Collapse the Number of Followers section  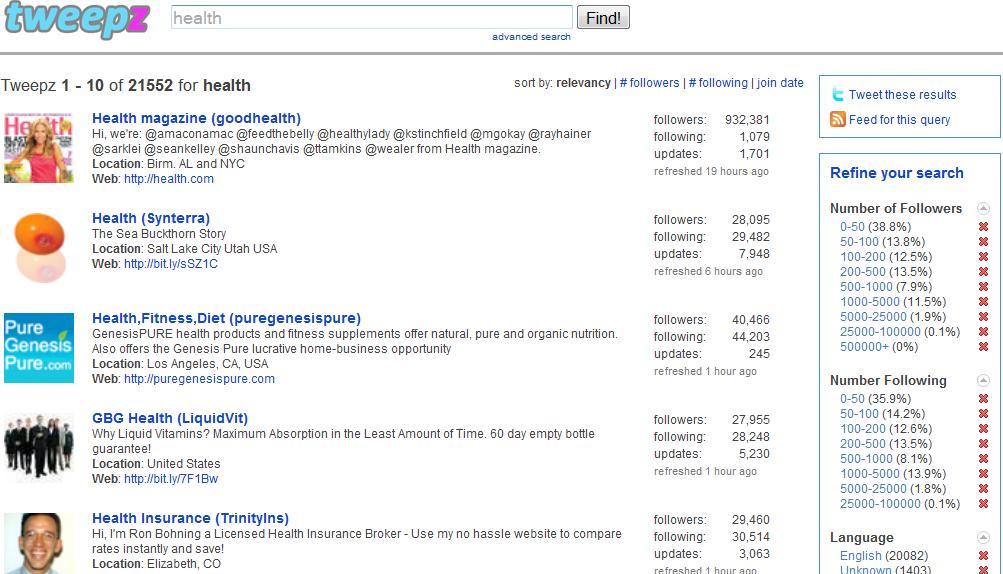[x=983, y=209]
